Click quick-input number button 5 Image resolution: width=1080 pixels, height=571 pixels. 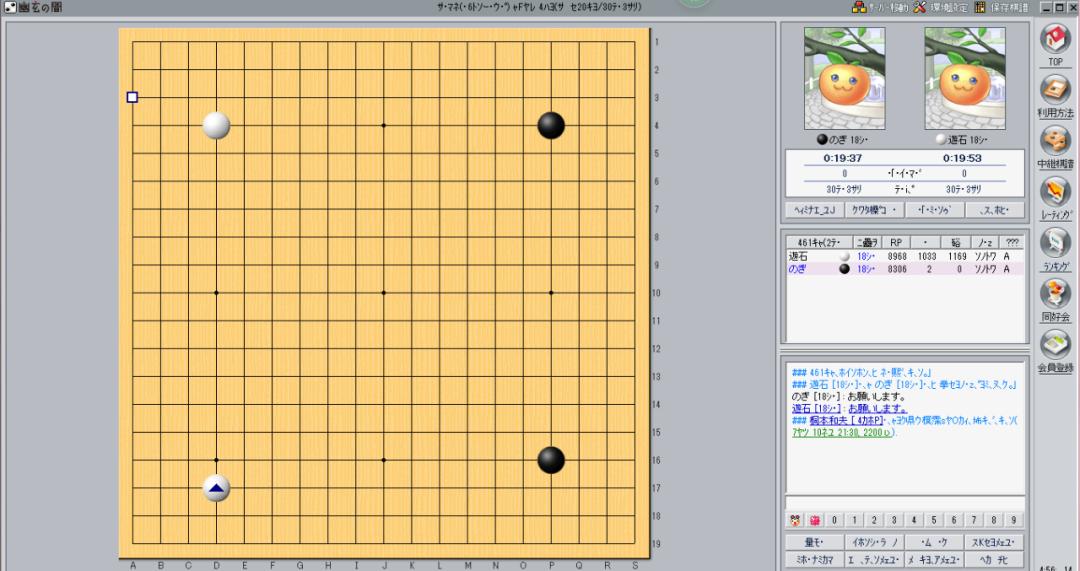[x=934, y=520]
